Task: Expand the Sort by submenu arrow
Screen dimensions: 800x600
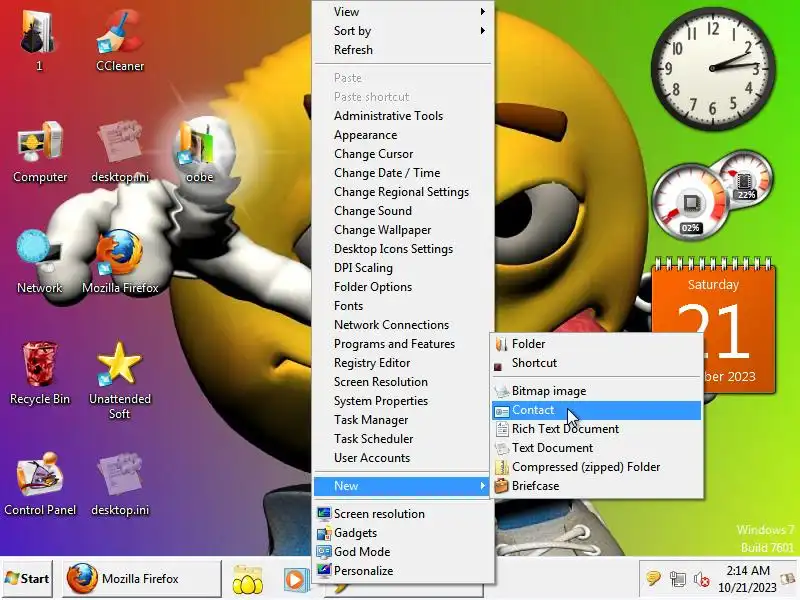Action: point(483,31)
